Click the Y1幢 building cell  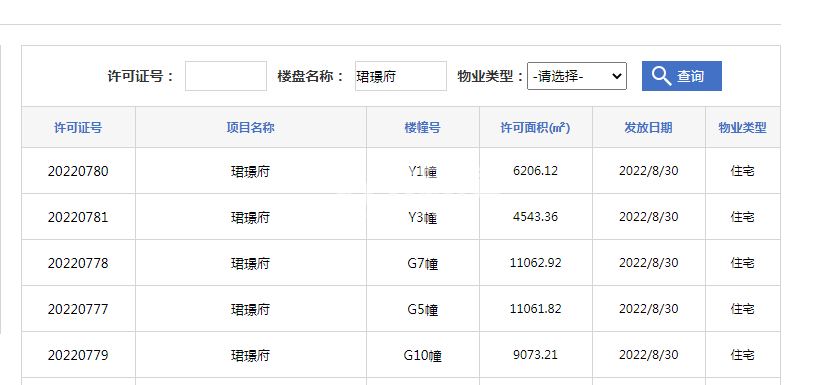point(423,171)
